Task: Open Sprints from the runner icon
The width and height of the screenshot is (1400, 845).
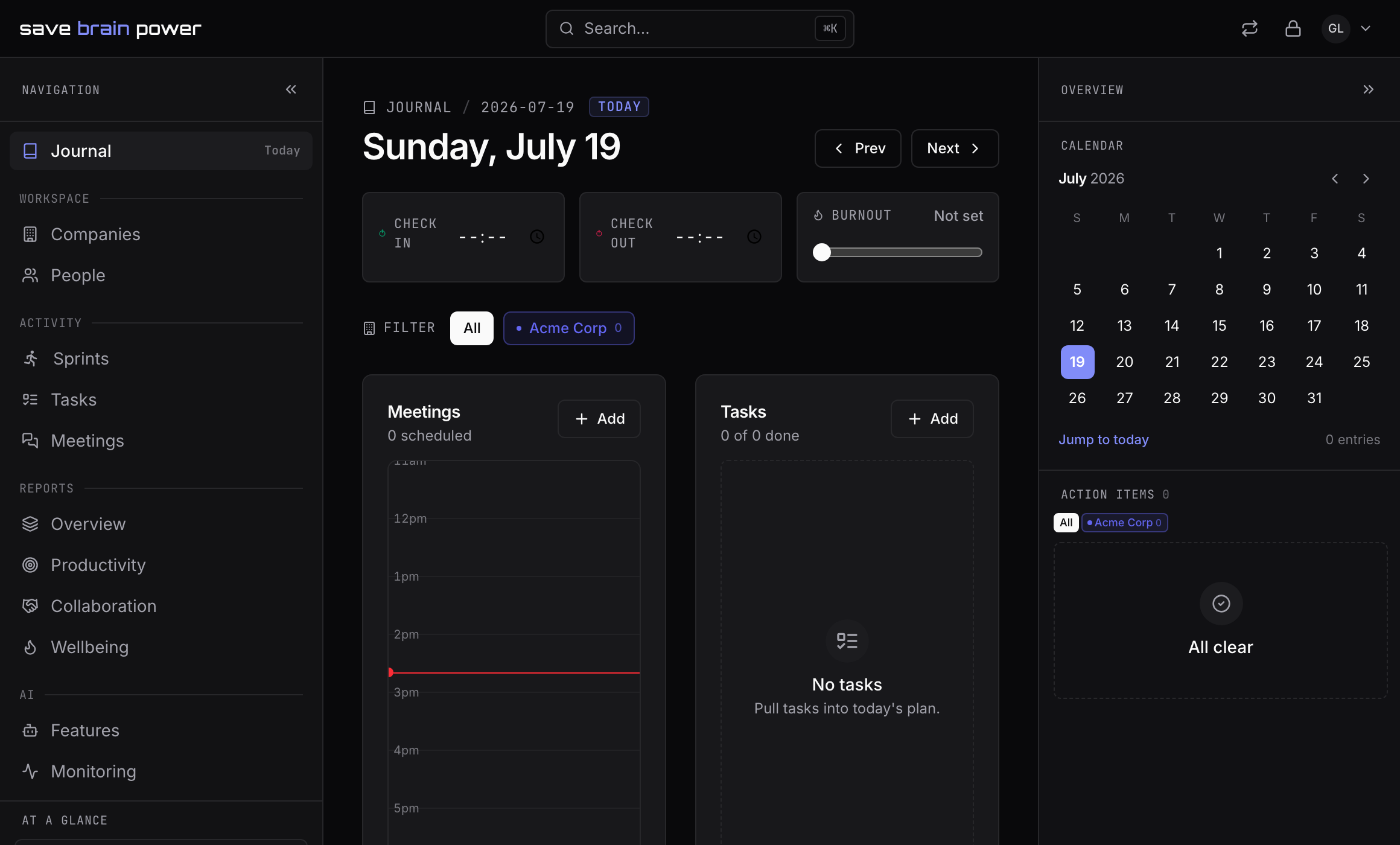Action: pyautogui.click(x=31, y=359)
